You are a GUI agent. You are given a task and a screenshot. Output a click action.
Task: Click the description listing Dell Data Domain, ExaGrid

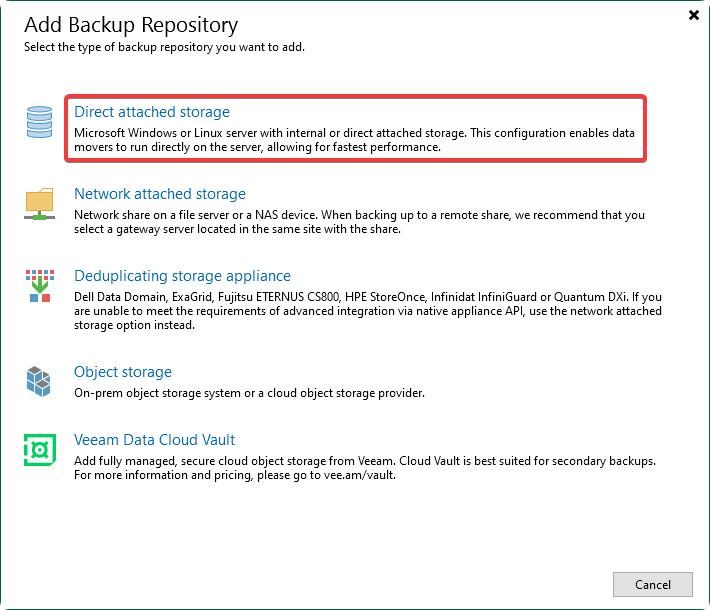point(368,311)
